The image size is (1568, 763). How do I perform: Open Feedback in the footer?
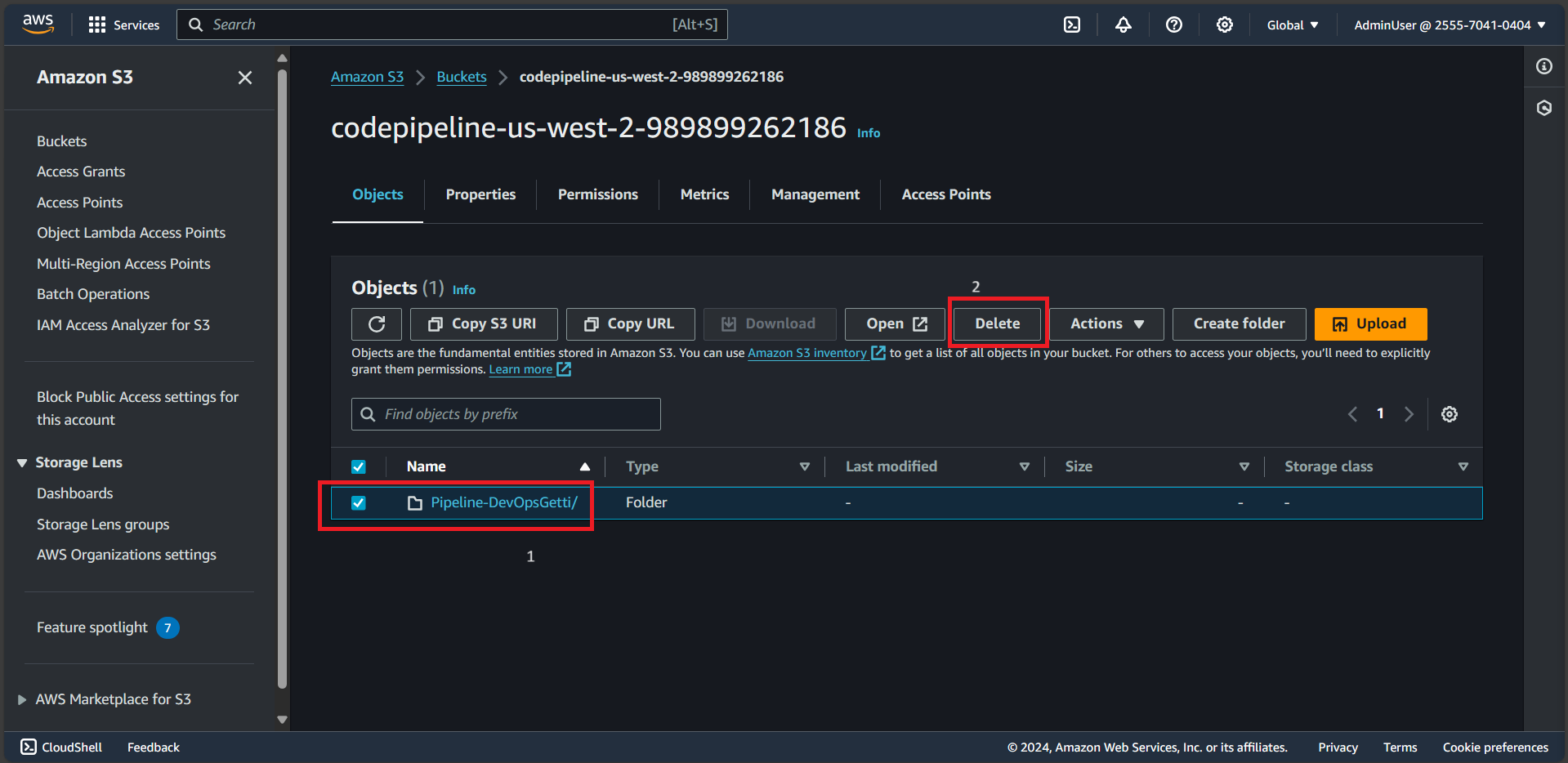(154, 747)
